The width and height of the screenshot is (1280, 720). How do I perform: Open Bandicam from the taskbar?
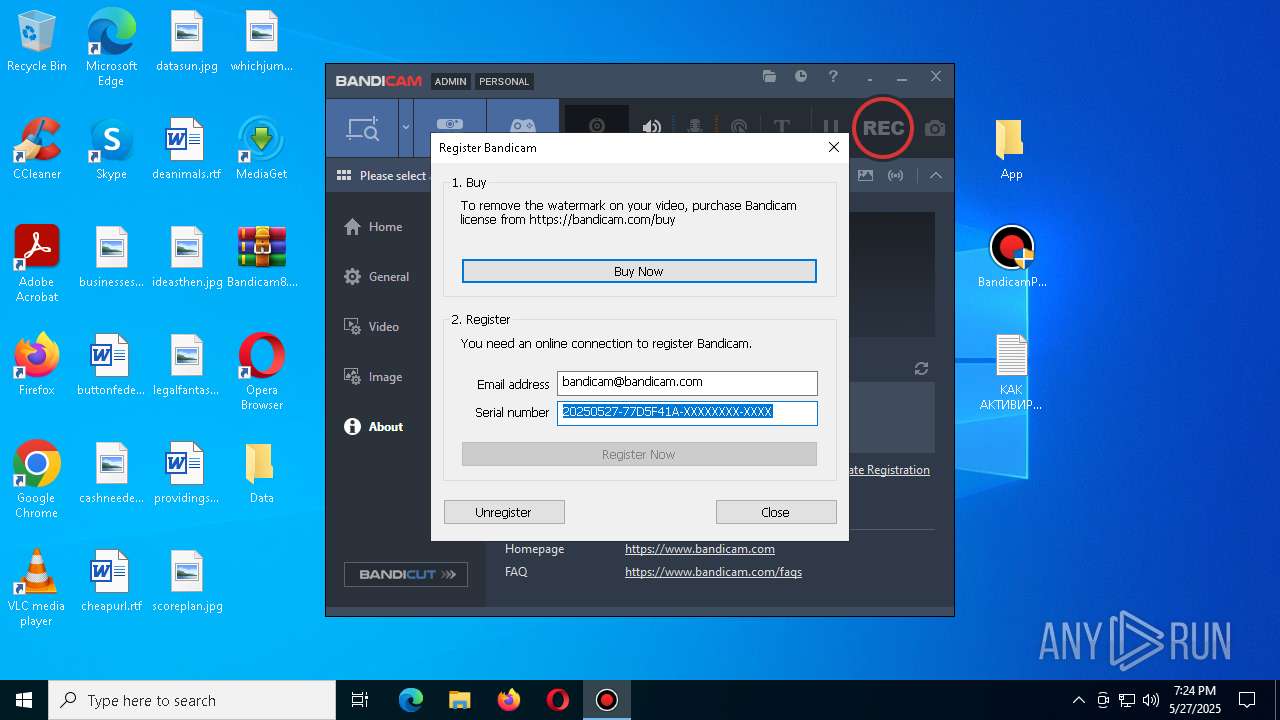(606, 700)
